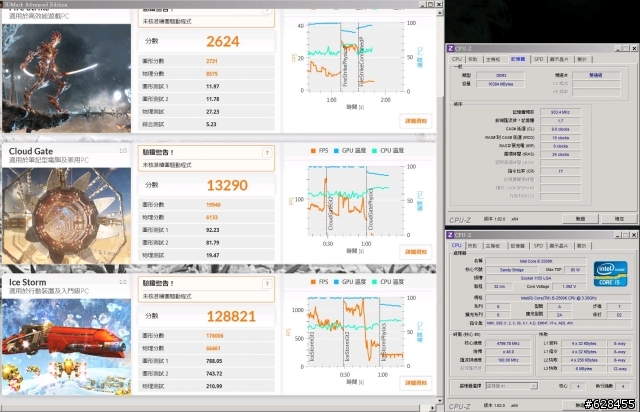Click the Ice Storm warning help question-mark icon
The width and height of the screenshot is (640, 412).
(267, 284)
